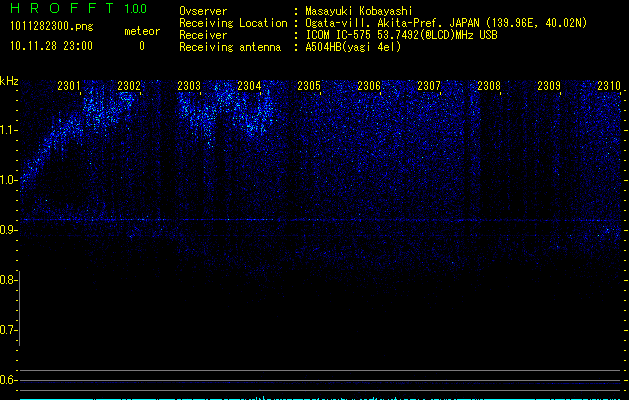Click the 0.8 frequency axis label
This screenshot has height=400, width=629.
coord(8,280)
